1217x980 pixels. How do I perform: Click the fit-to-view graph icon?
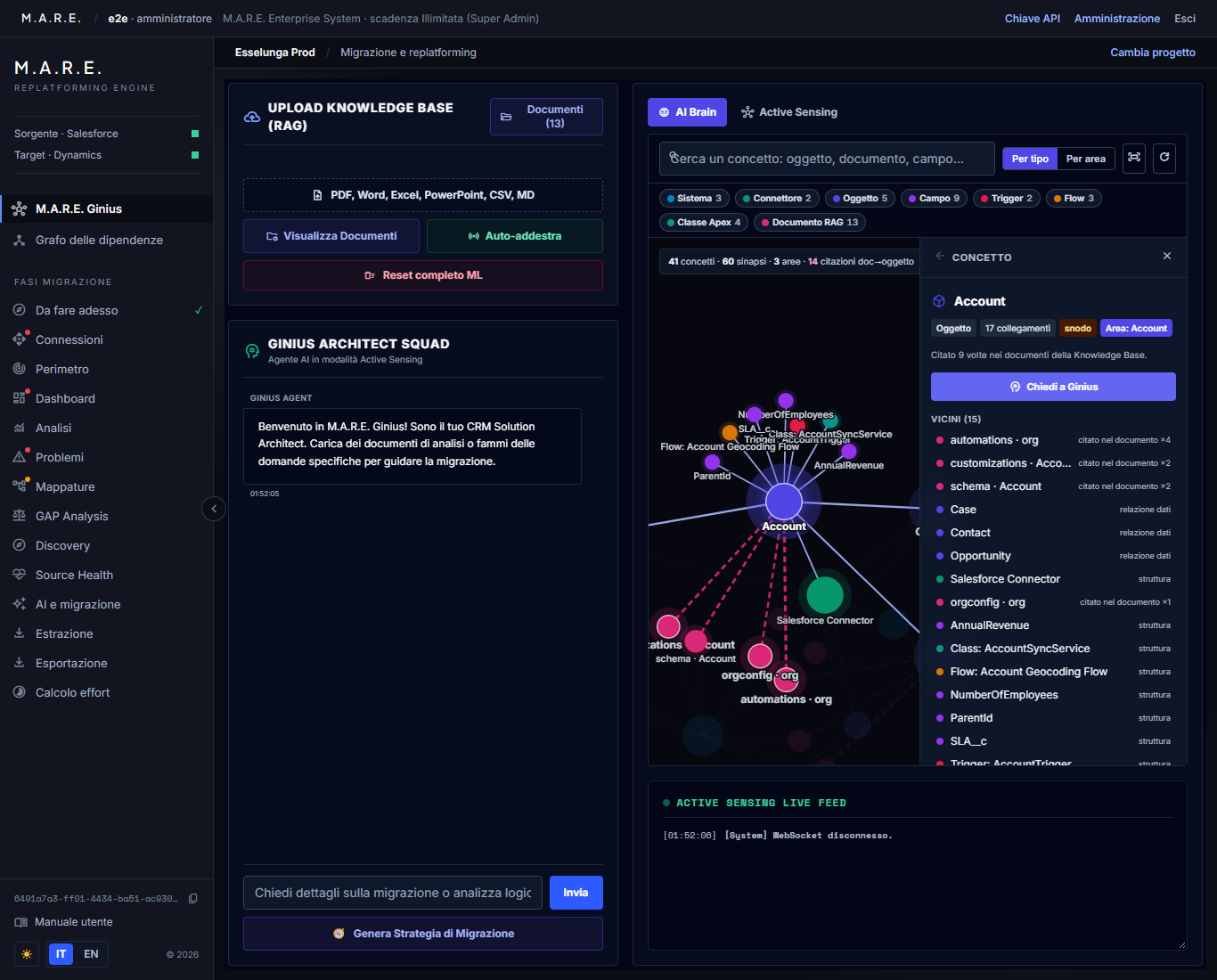pos(1134,158)
